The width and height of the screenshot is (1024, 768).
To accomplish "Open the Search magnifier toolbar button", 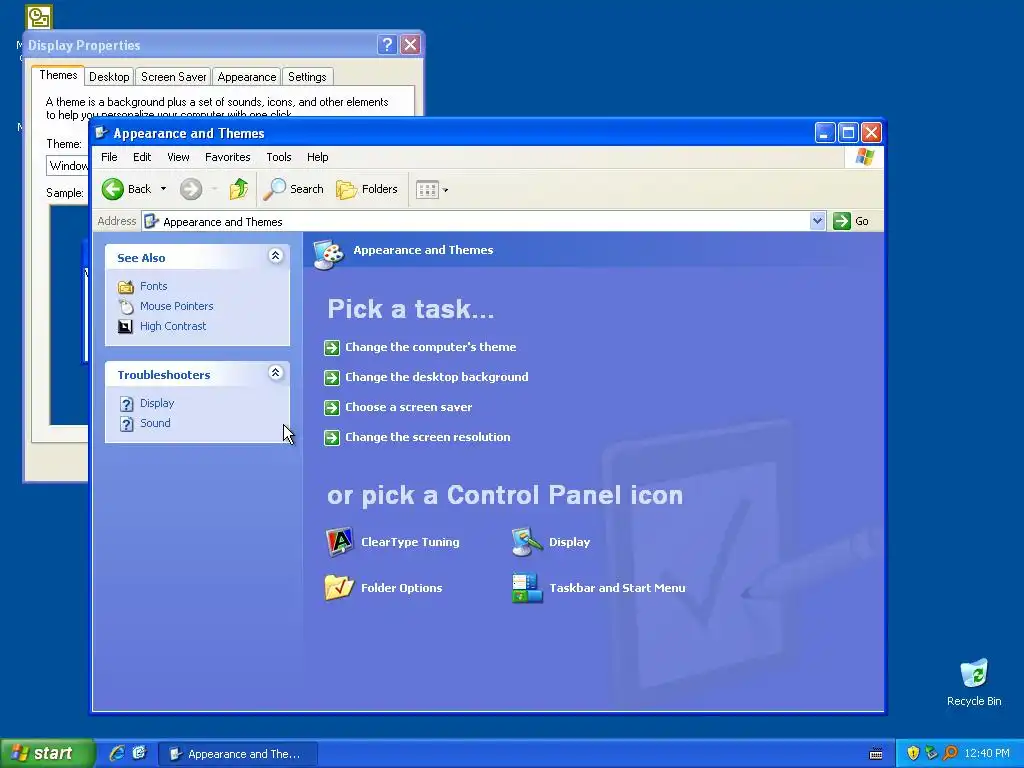I will click(293, 189).
